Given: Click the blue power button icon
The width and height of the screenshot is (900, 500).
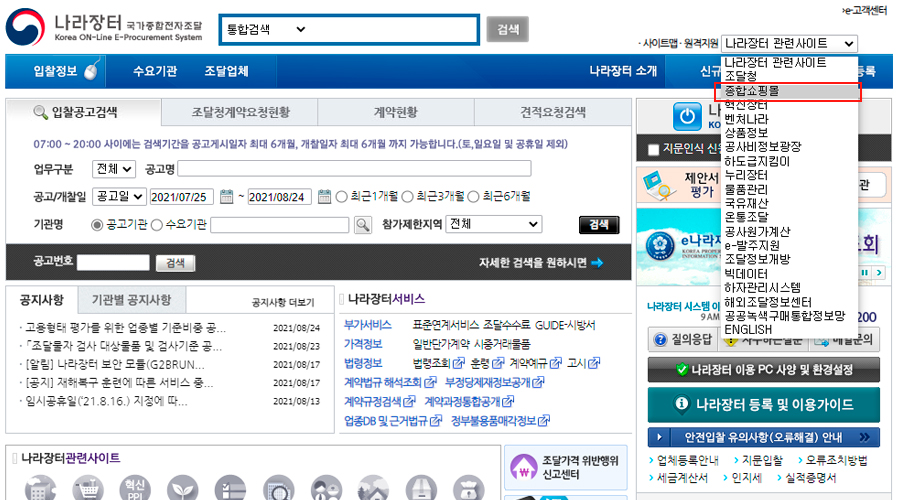Looking at the screenshot, I should point(687,117).
